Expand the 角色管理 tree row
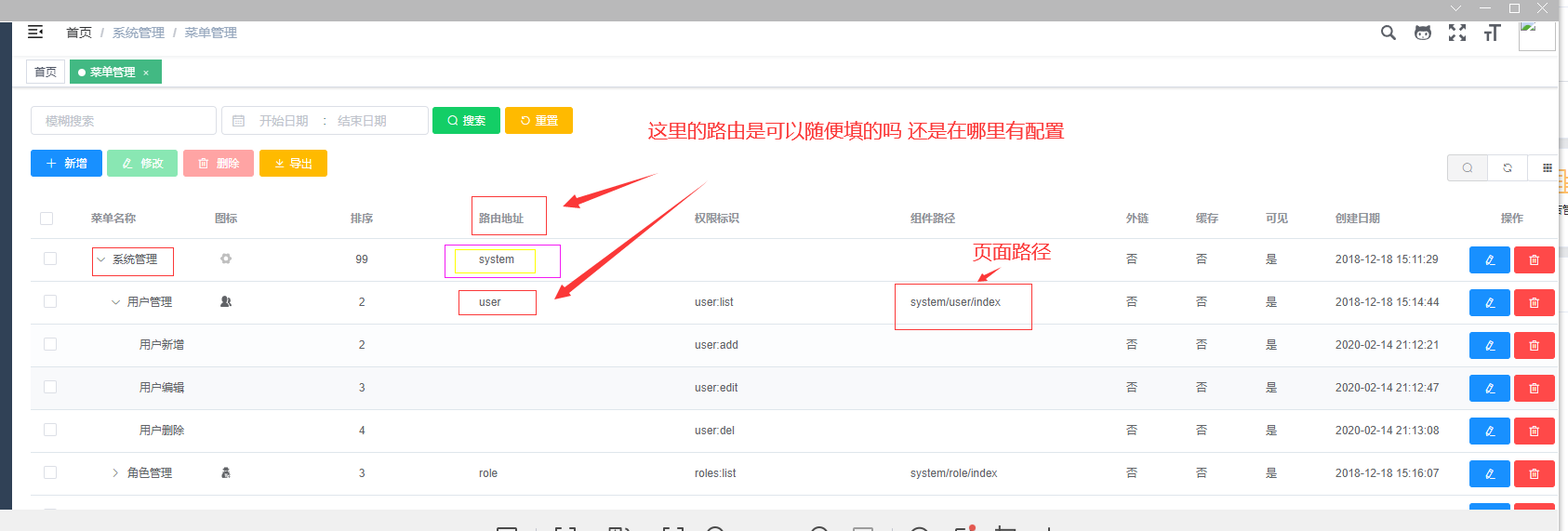This screenshot has width=1568, height=531. tap(115, 473)
